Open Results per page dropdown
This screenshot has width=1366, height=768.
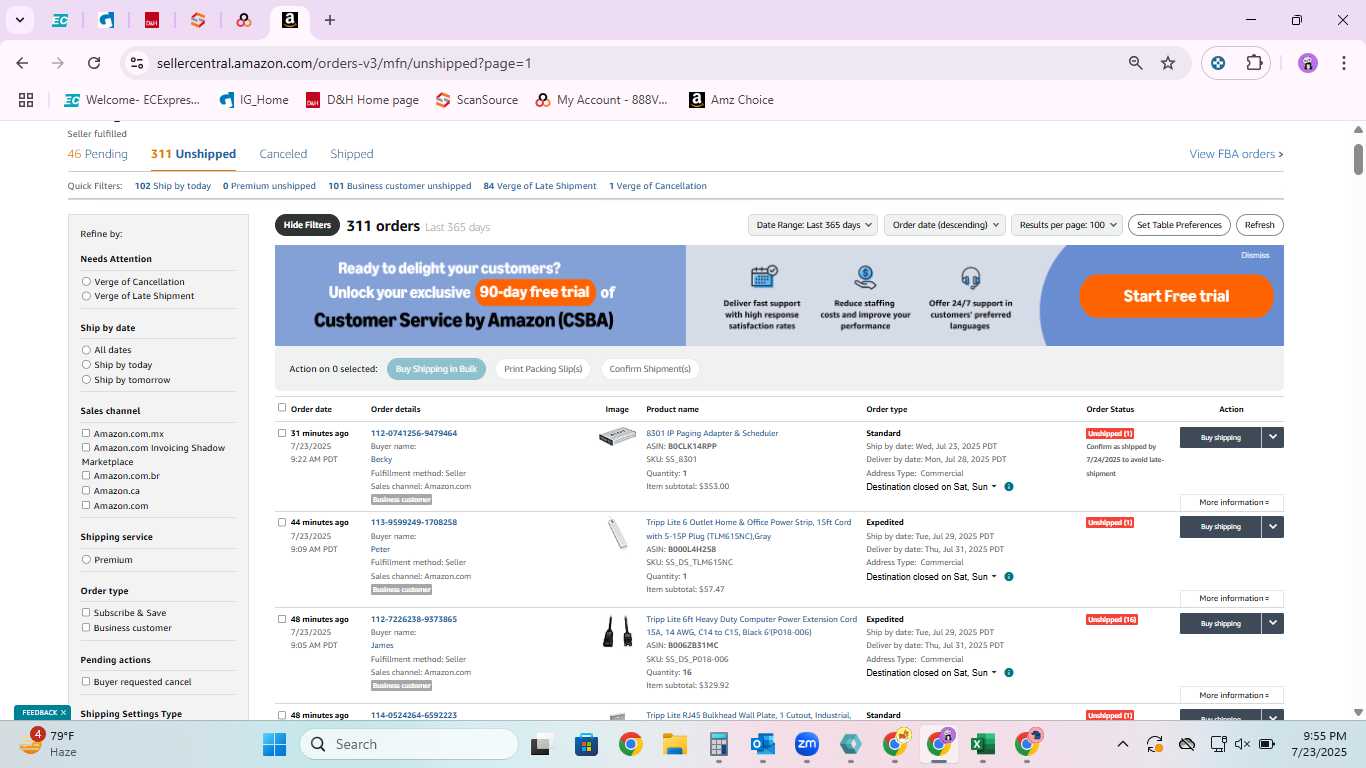(1067, 225)
